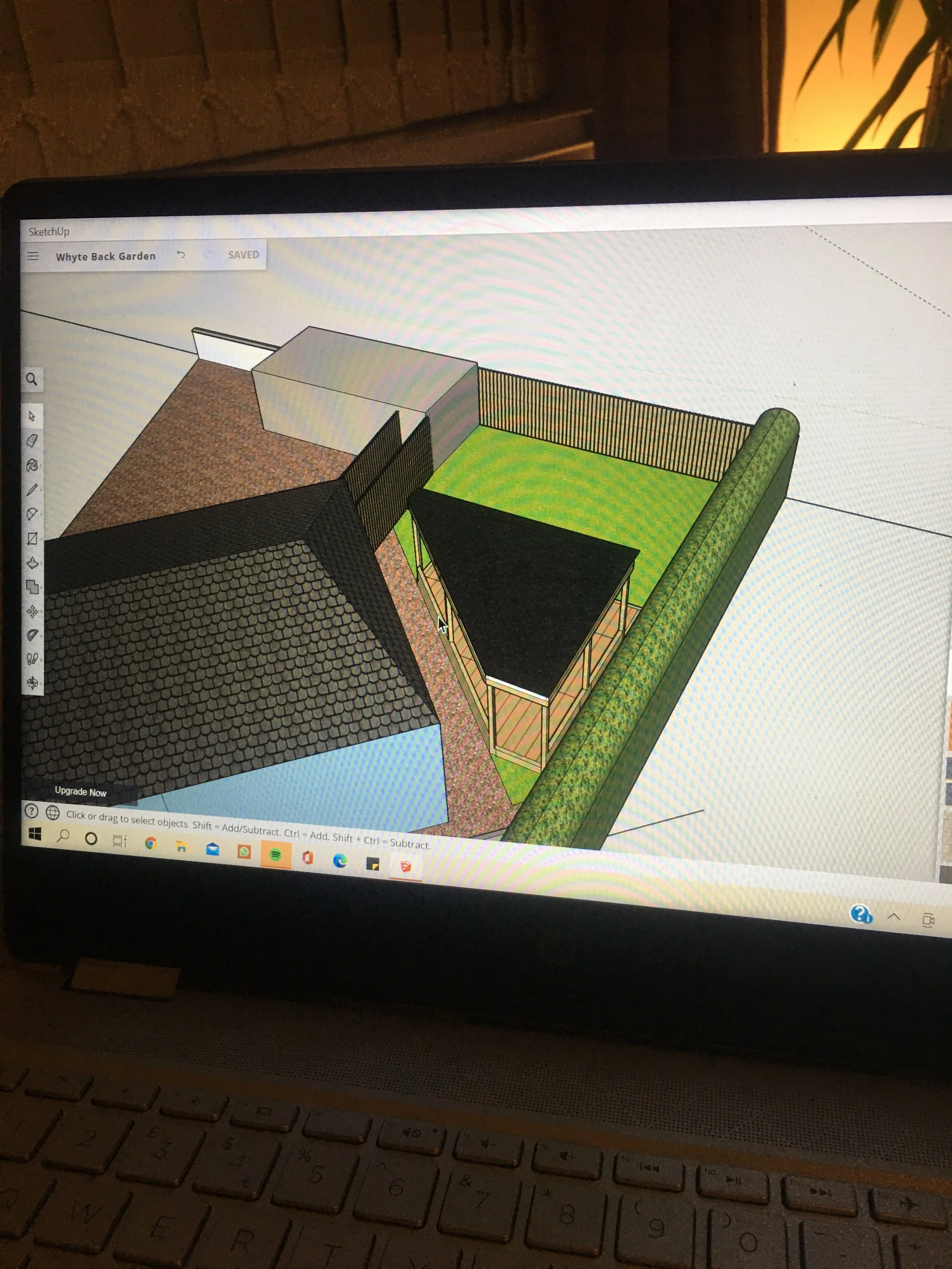Viewport: 952px width, 1269px height.
Task: Open the search magnifier in SketchUp
Action: (32, 379)
